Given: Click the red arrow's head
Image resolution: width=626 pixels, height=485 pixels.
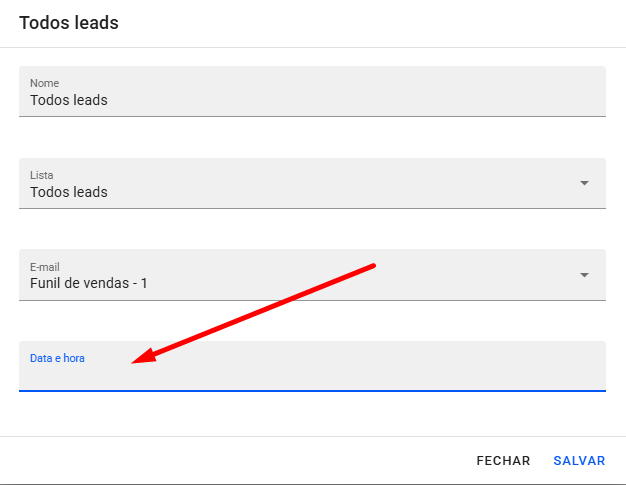Looking at the screenshot, I should (138, 358).
